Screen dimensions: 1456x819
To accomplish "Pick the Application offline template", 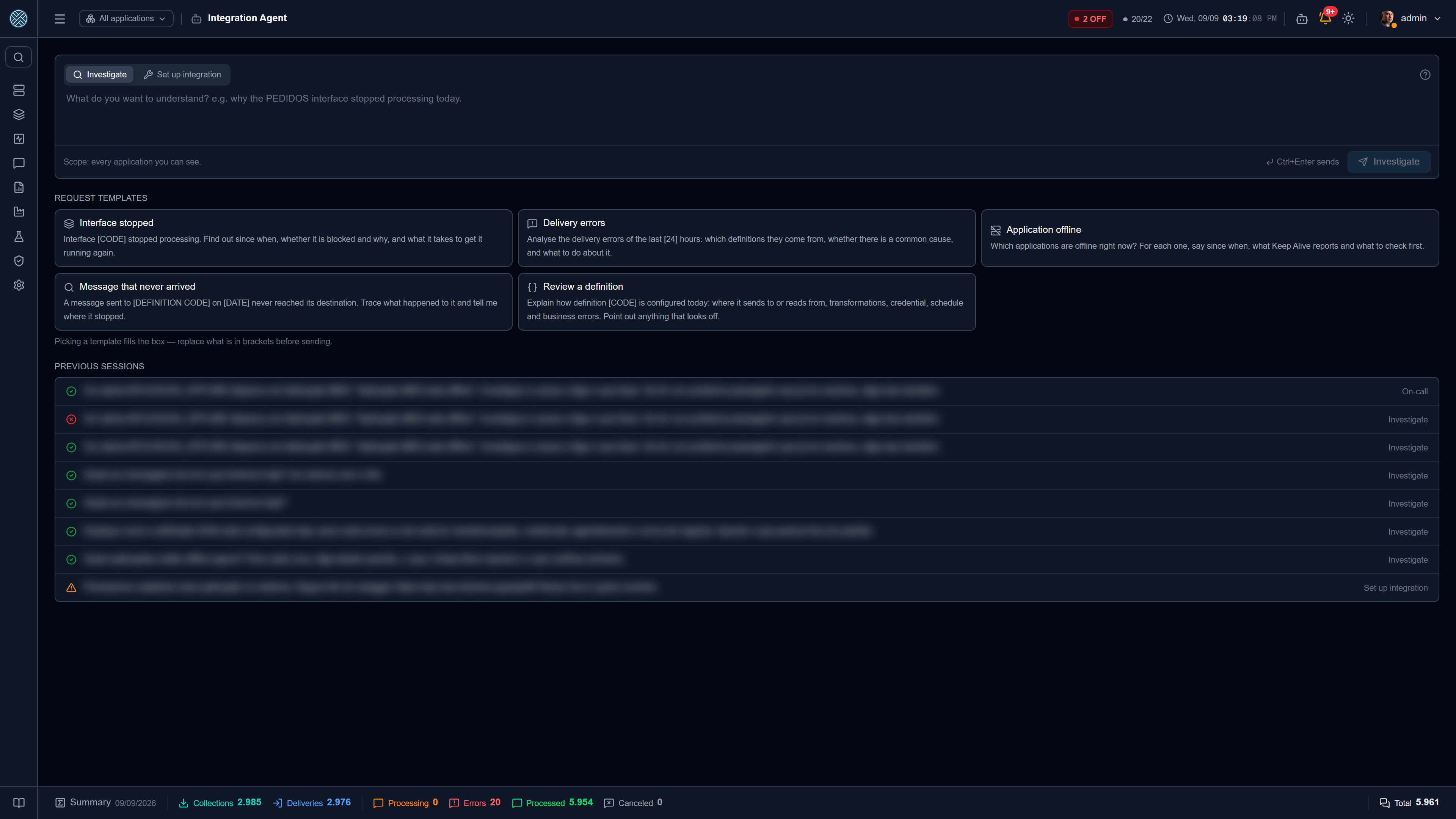I will point(1210,238).
